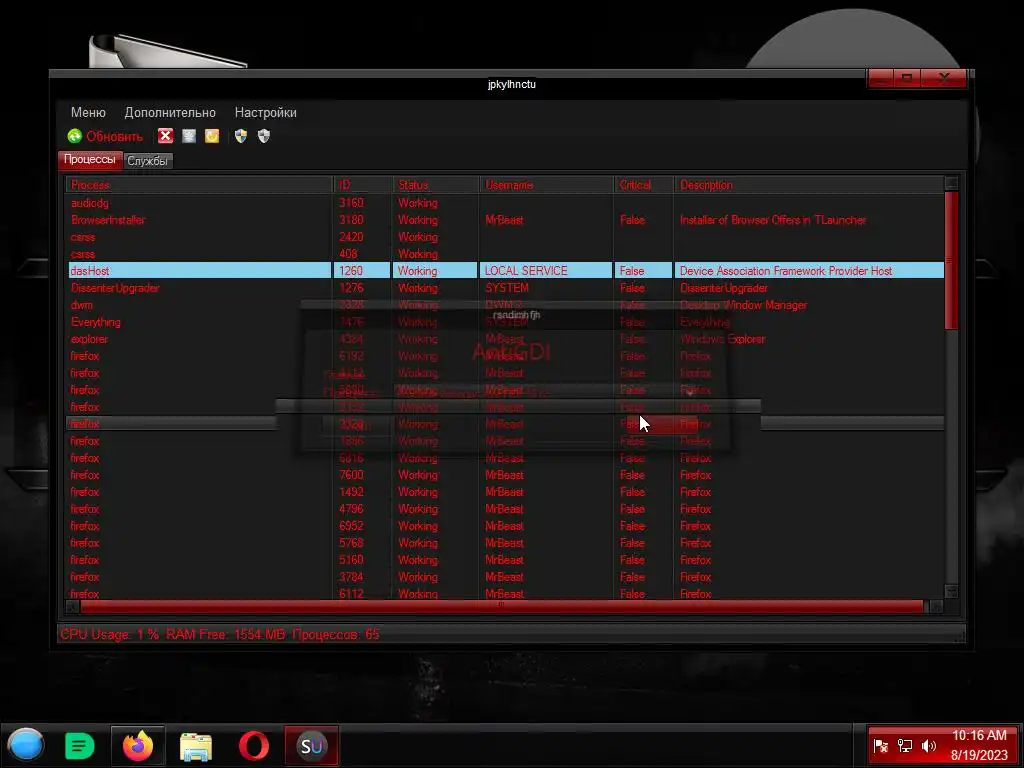Click the Обновить refresh button text

(x=114, y=136)
